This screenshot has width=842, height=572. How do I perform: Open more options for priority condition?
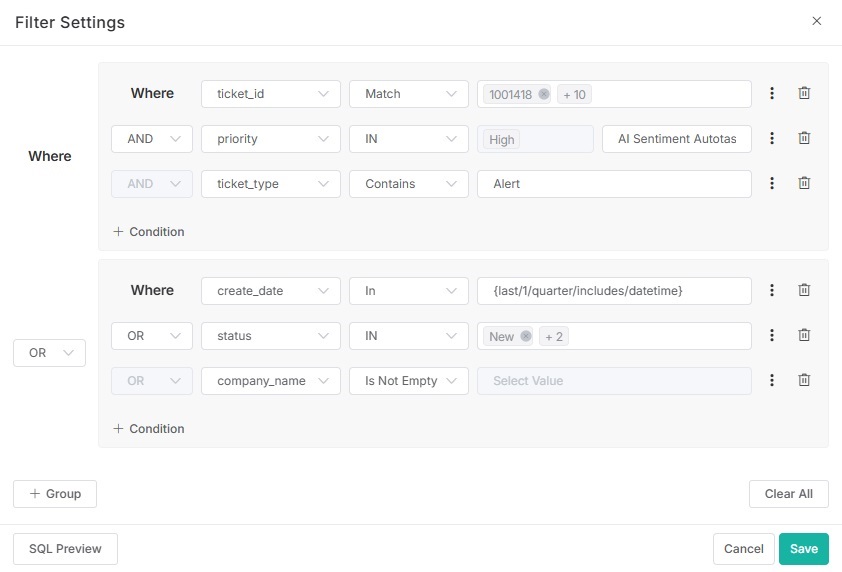[x=772, y=139]
